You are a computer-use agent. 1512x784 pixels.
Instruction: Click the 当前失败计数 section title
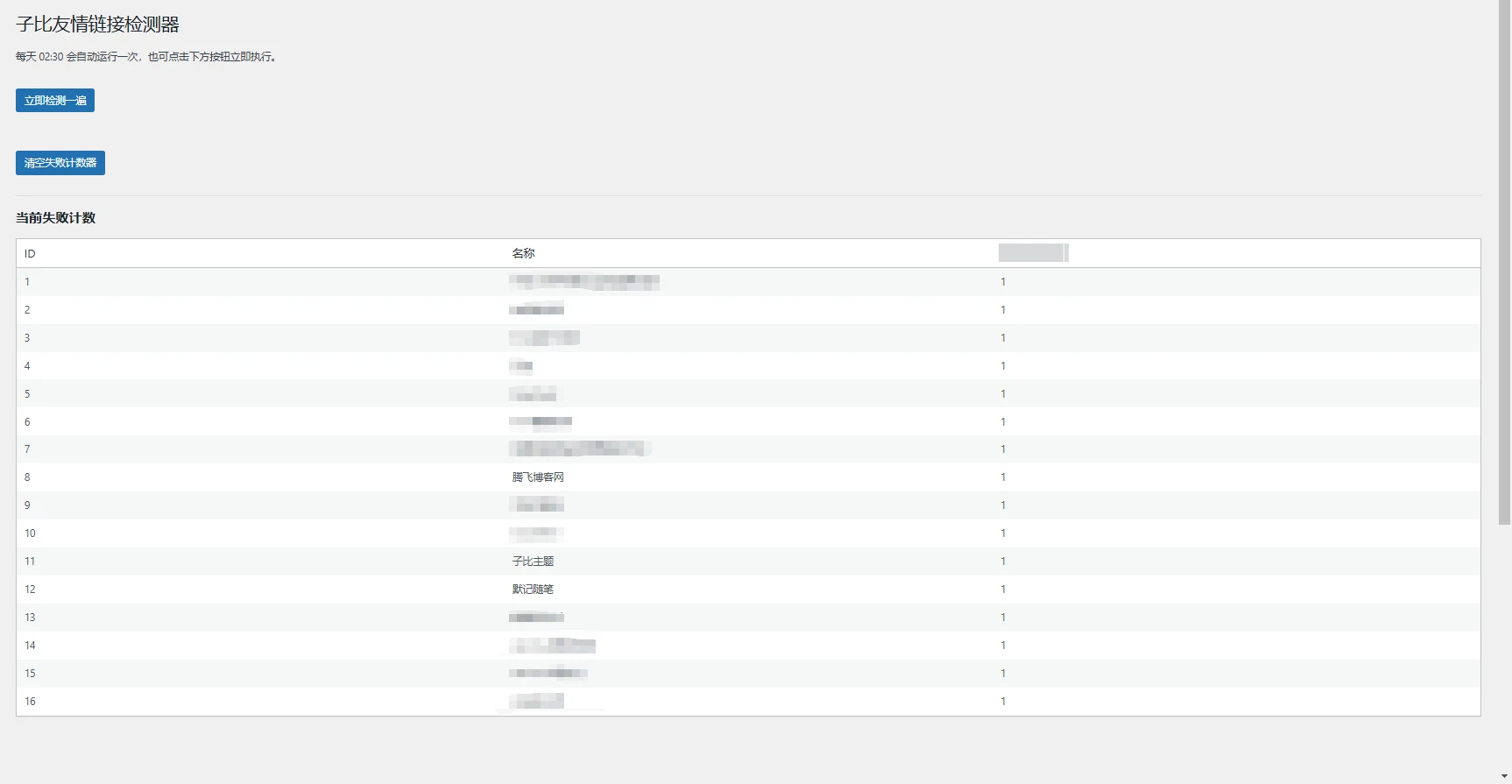(x=56, y=218)
